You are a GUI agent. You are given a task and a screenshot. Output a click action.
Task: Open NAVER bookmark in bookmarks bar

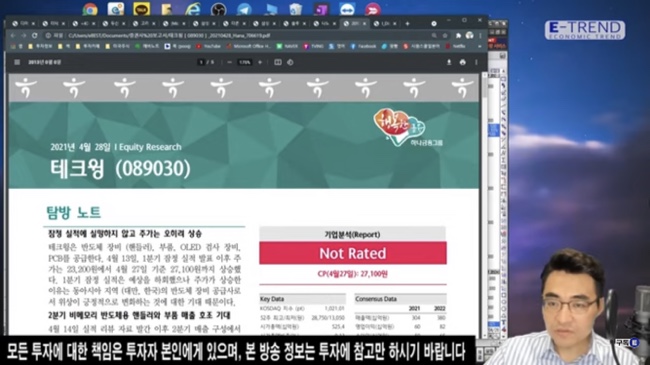[287, 46]
